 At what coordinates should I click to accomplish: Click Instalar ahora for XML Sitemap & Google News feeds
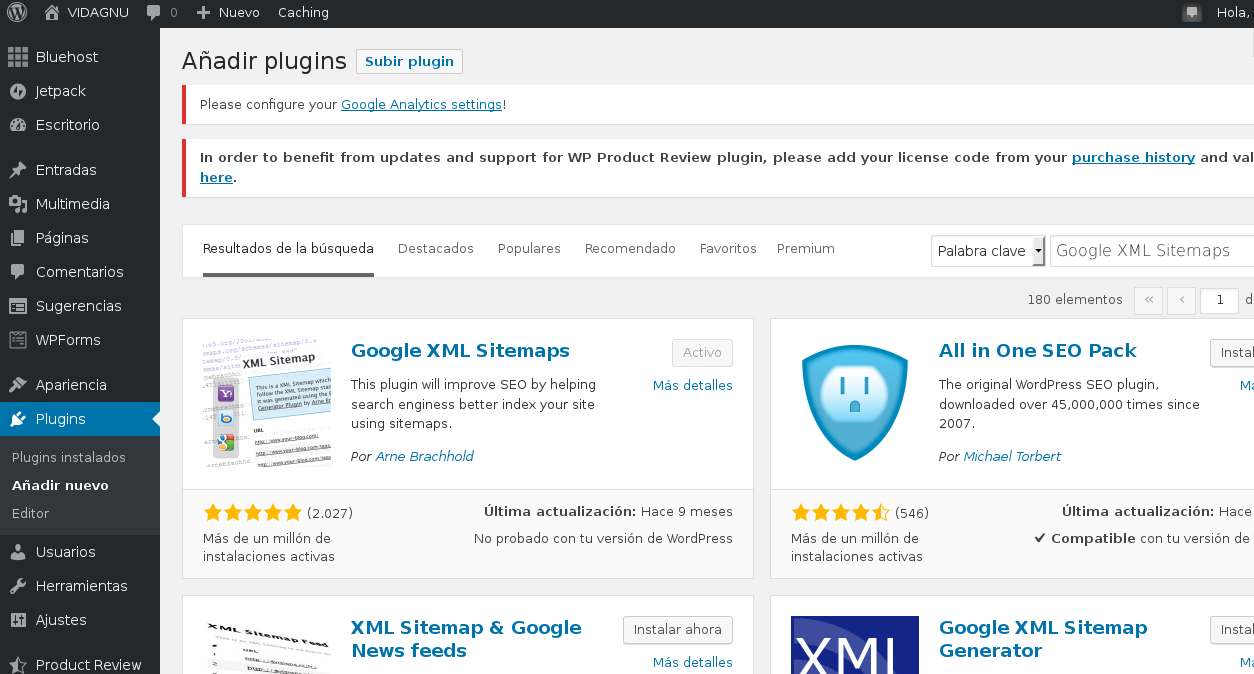pyautogui.click(x=678, y=630)
